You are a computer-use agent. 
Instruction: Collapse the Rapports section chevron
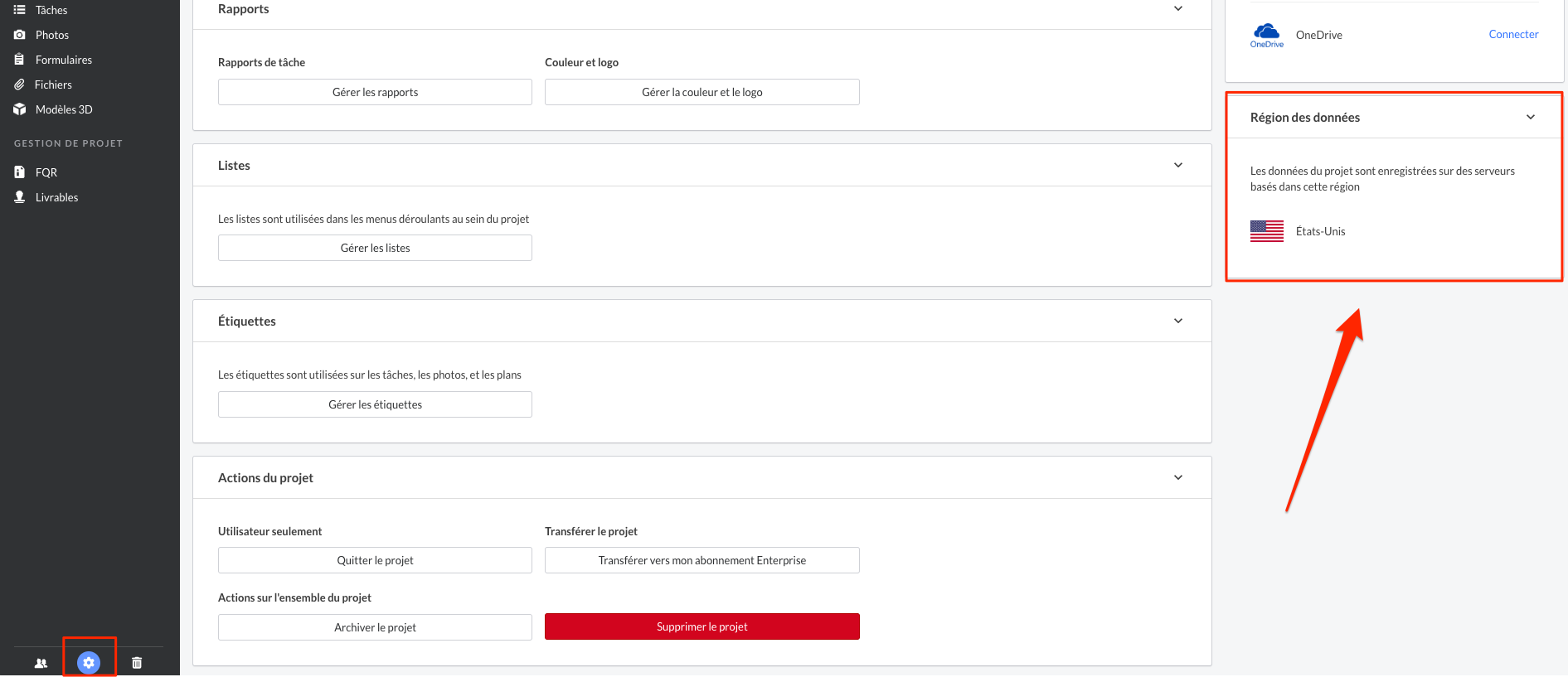(1178, 8)
